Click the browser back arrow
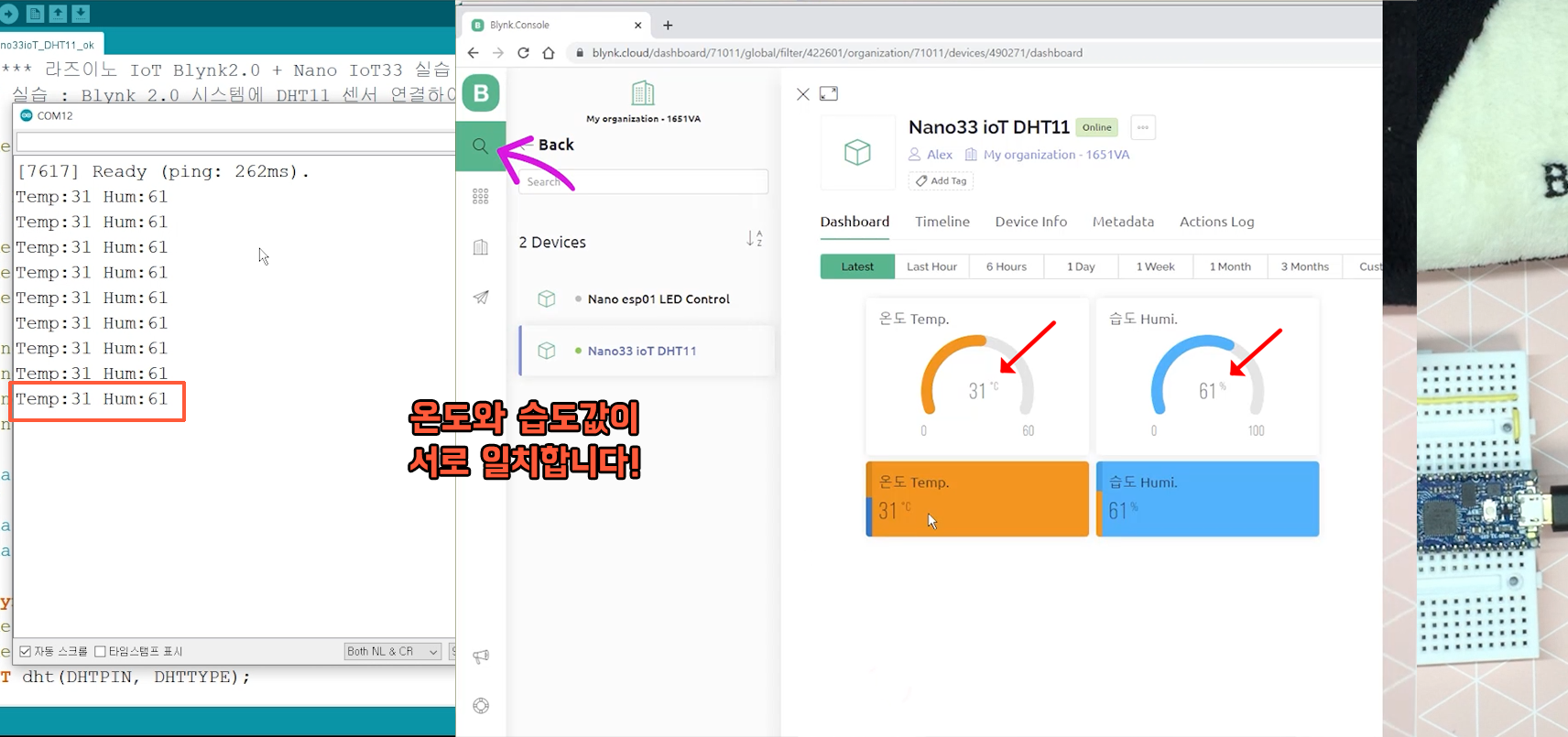This screenshot has height=737, width=1568. pos(474,53)
